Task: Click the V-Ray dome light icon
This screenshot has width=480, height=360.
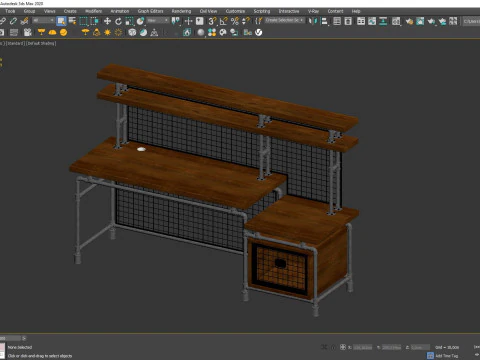Action: coord(52,32)
